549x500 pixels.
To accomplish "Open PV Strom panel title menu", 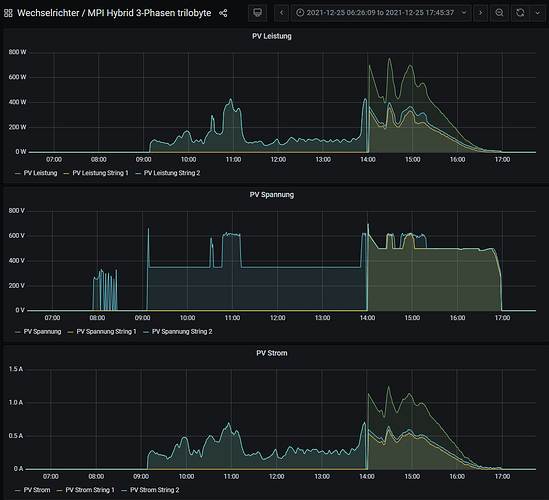I will (272, 353).
